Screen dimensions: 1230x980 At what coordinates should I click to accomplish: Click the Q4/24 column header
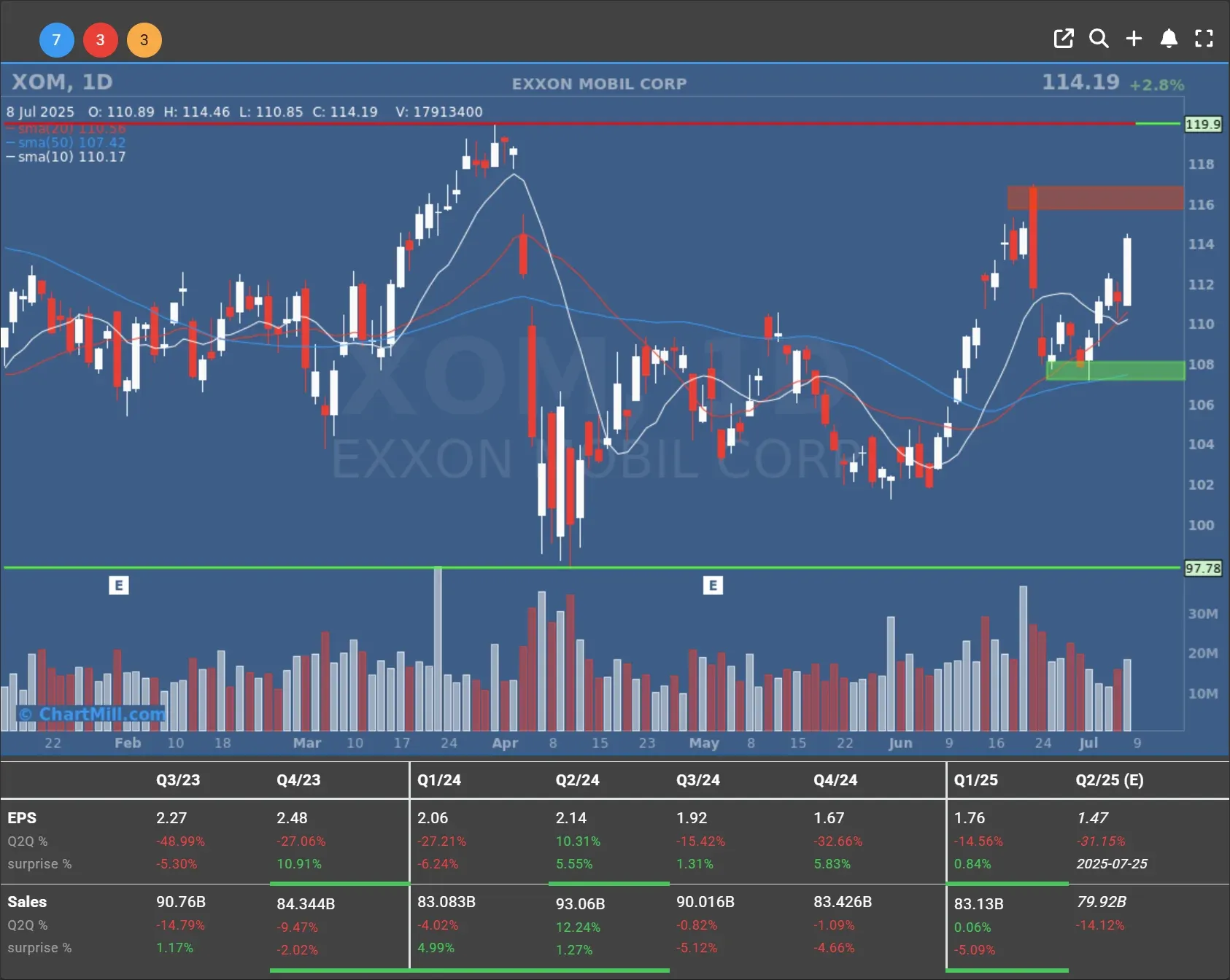coord(835,779)
